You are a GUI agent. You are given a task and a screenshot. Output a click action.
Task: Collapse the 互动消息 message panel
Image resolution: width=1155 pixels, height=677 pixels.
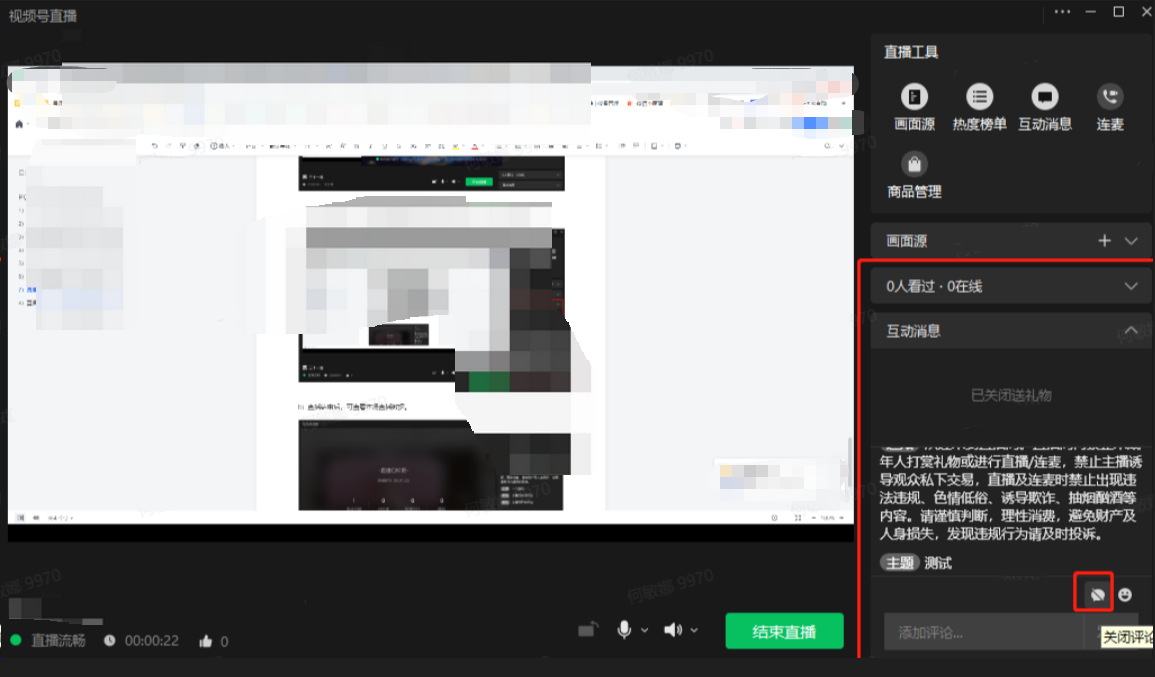(1131, 331)
